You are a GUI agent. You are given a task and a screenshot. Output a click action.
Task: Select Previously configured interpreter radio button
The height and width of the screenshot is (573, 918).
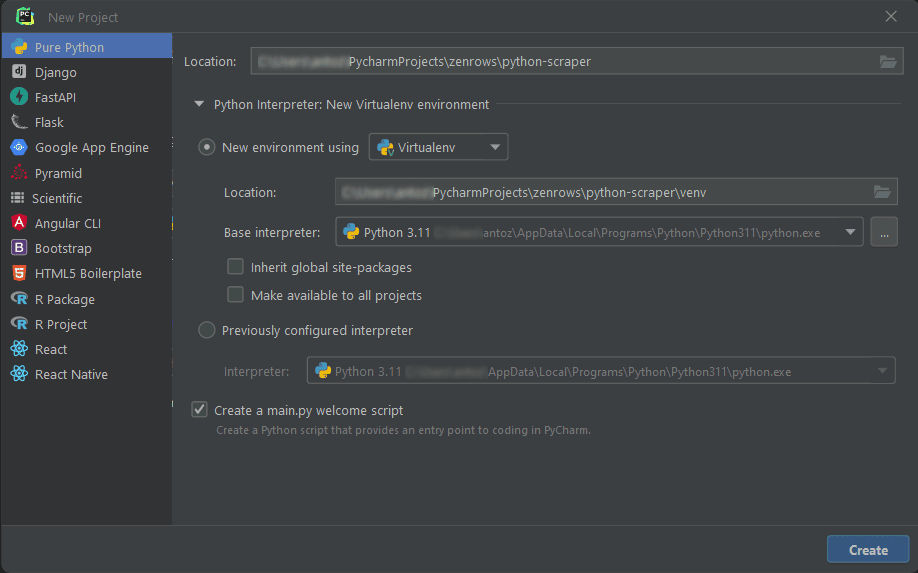(x=206, y=330)
